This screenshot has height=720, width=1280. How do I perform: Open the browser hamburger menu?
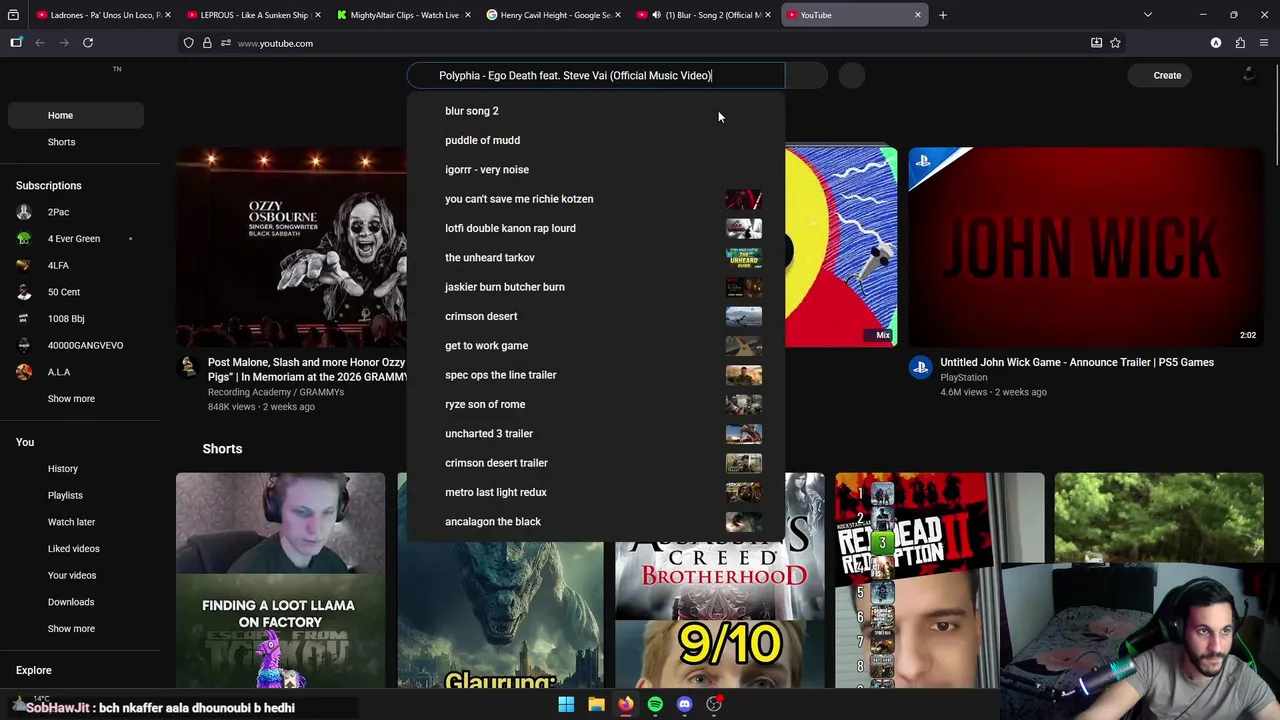(1265, 43)
